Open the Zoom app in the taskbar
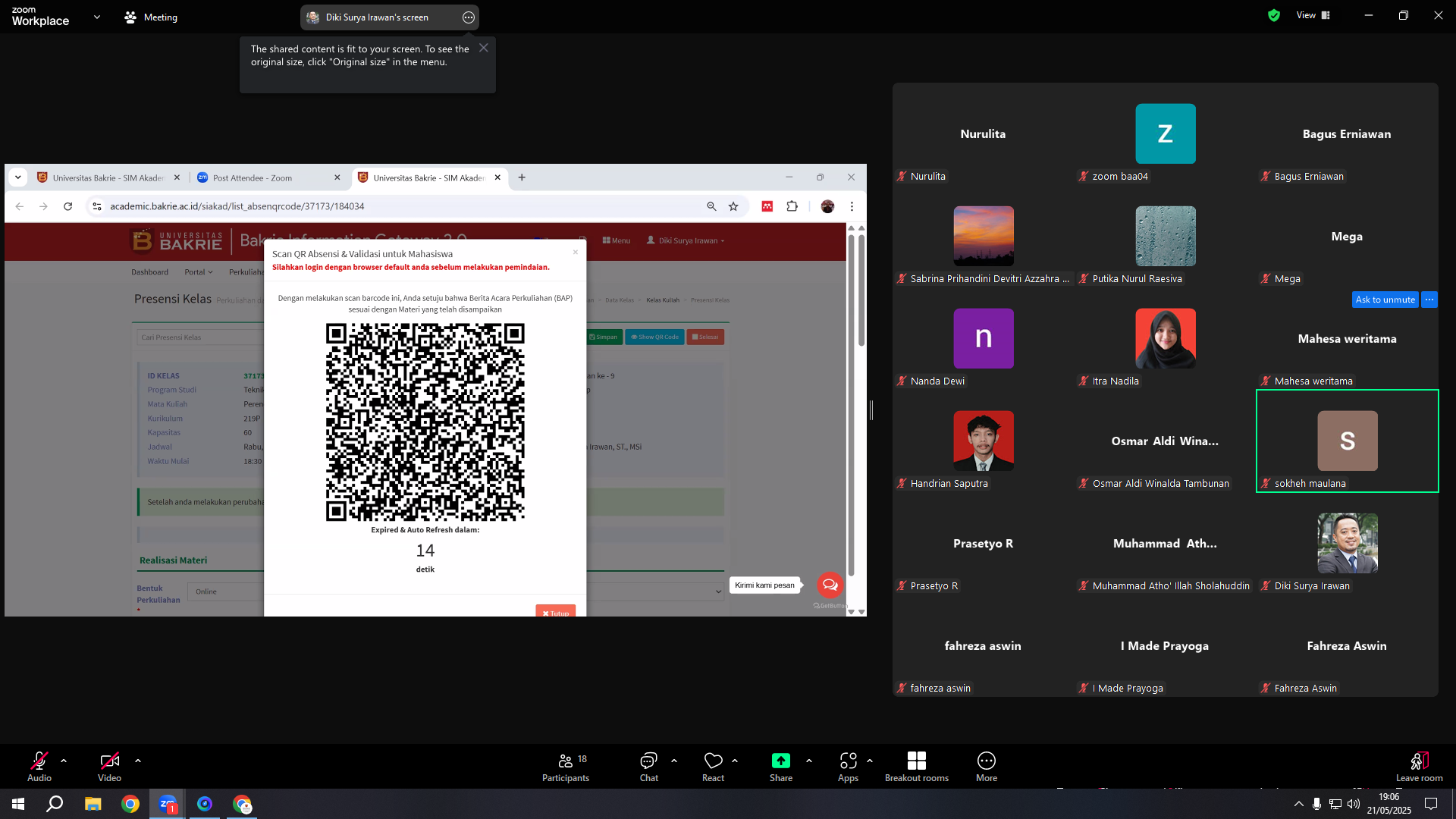The image size is (1456, 819). click(x=168, y=804)
